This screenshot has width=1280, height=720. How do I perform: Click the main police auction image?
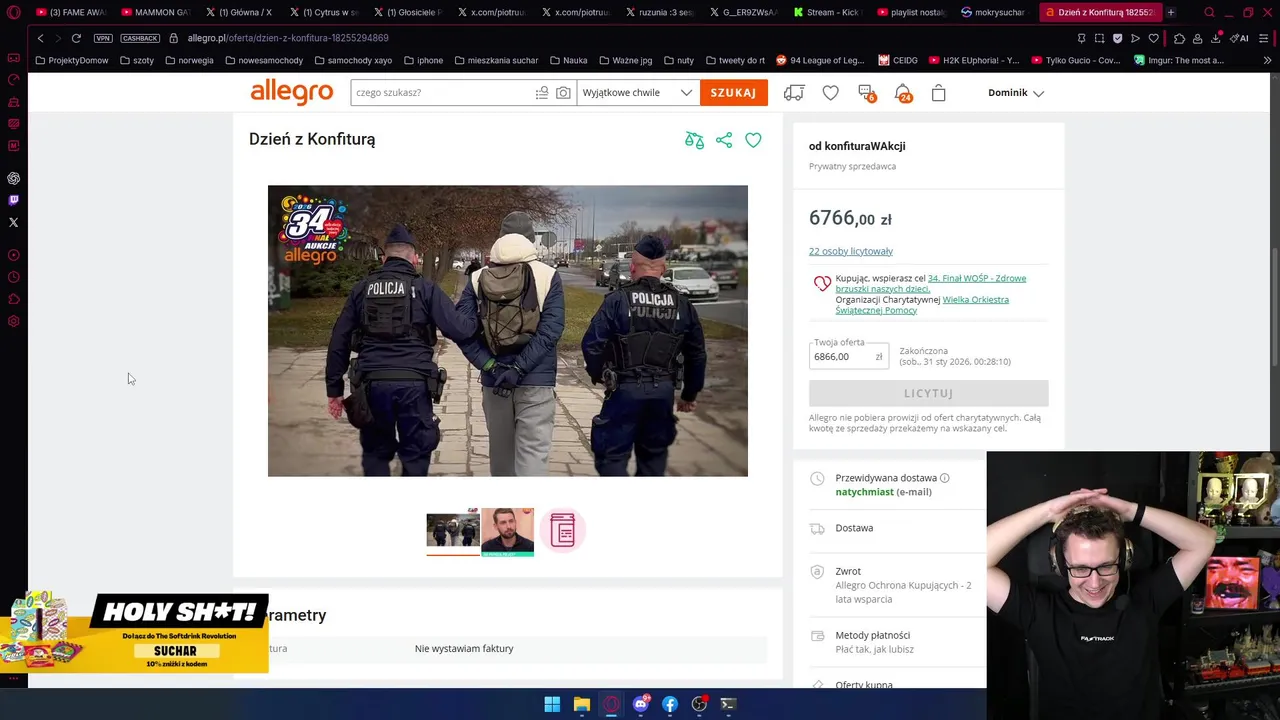[507, 331]
